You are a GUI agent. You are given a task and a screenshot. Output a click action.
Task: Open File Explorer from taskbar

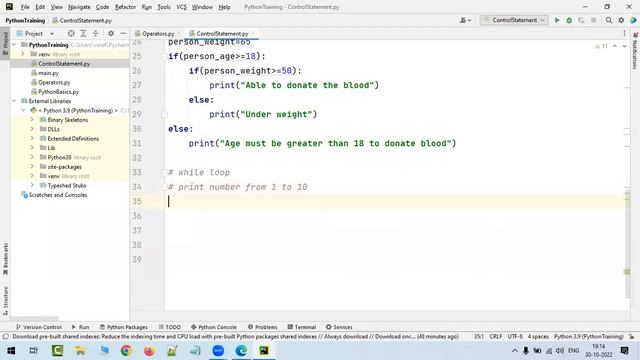click(80, 351)
